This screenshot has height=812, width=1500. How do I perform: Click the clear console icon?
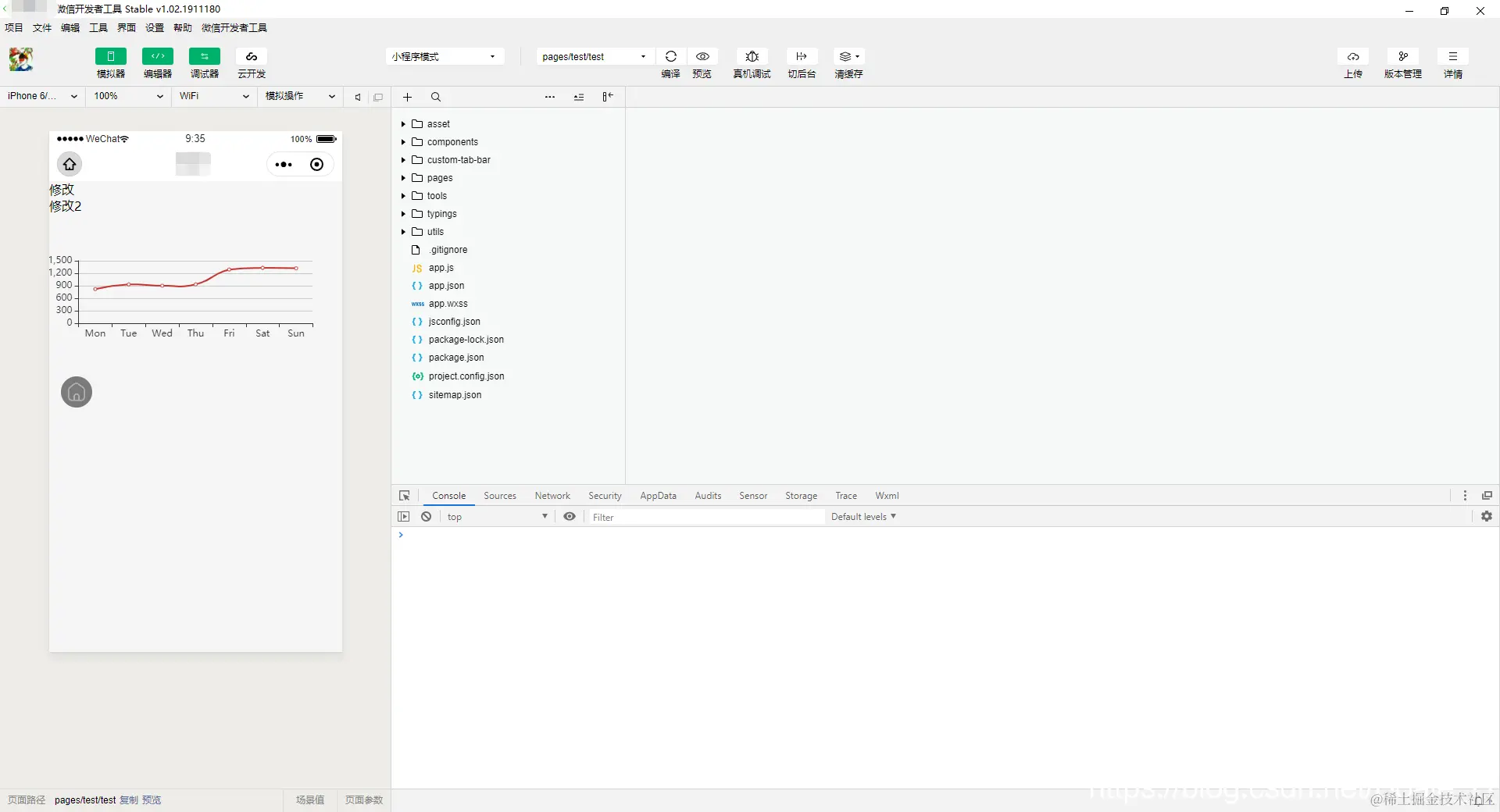coord(427,517)
